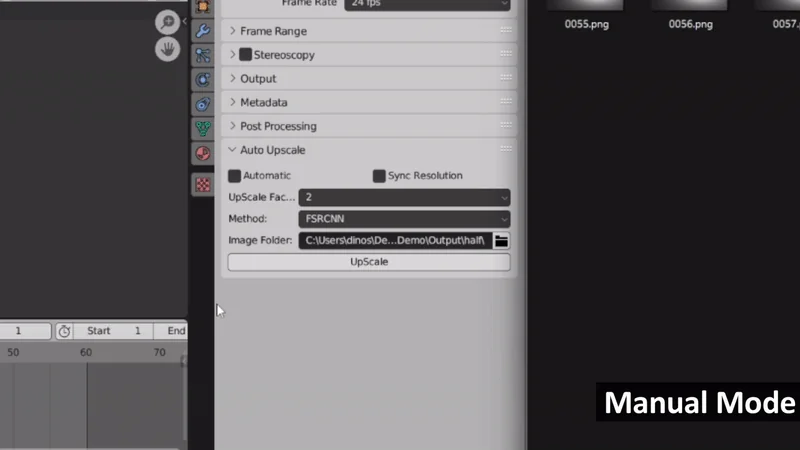Click frame 60 on the timeline ruler

86,353
